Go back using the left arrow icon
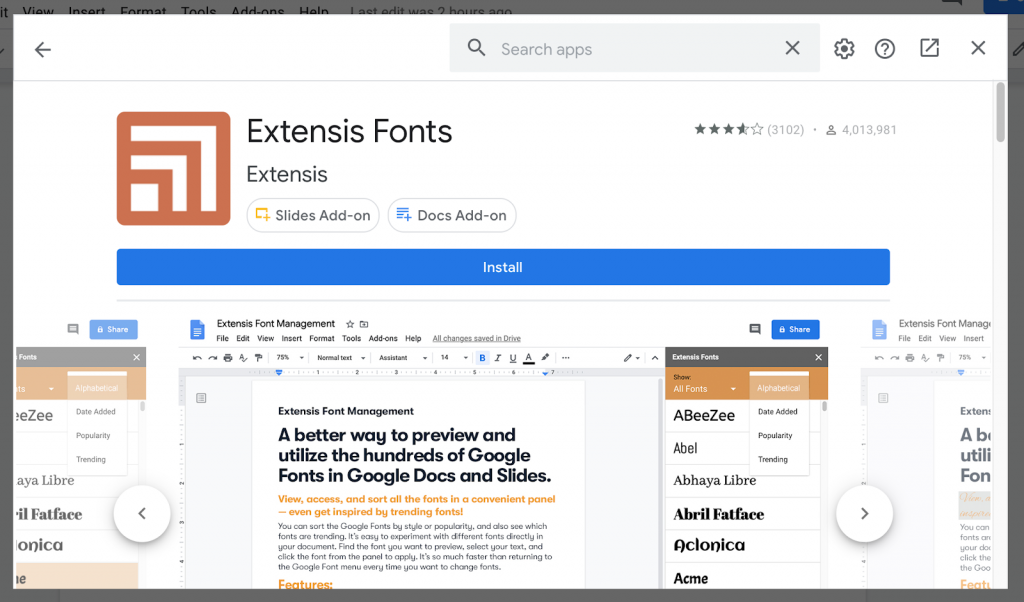Screen dimensions: 1024x602 tap(43, 50)
